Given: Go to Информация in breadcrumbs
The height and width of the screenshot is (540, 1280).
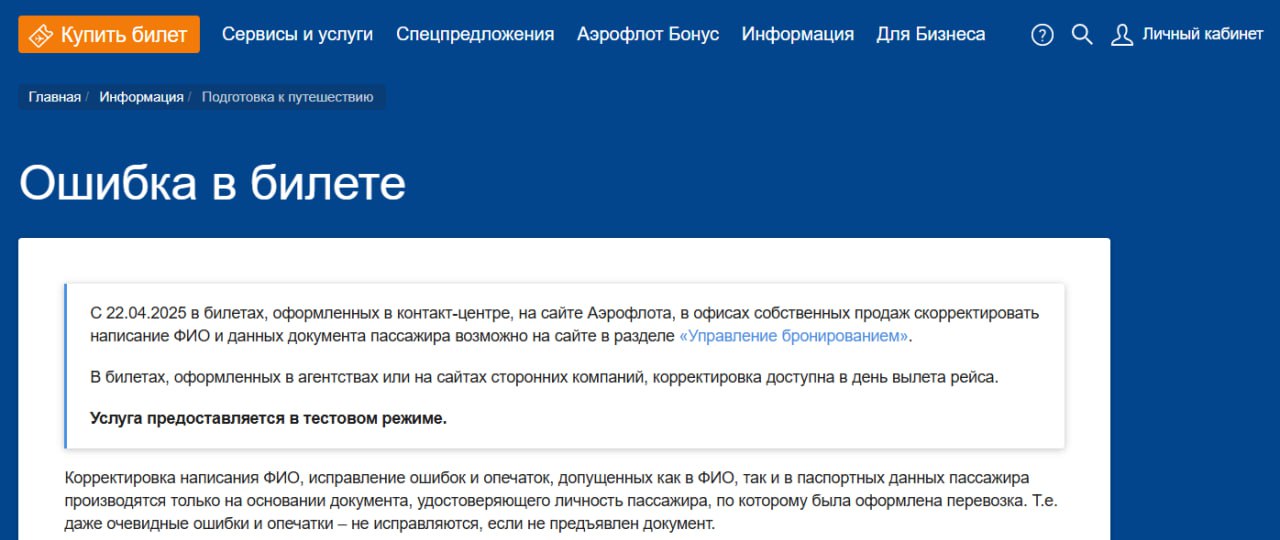Looking at the screenshot, I should coord(141,97).
